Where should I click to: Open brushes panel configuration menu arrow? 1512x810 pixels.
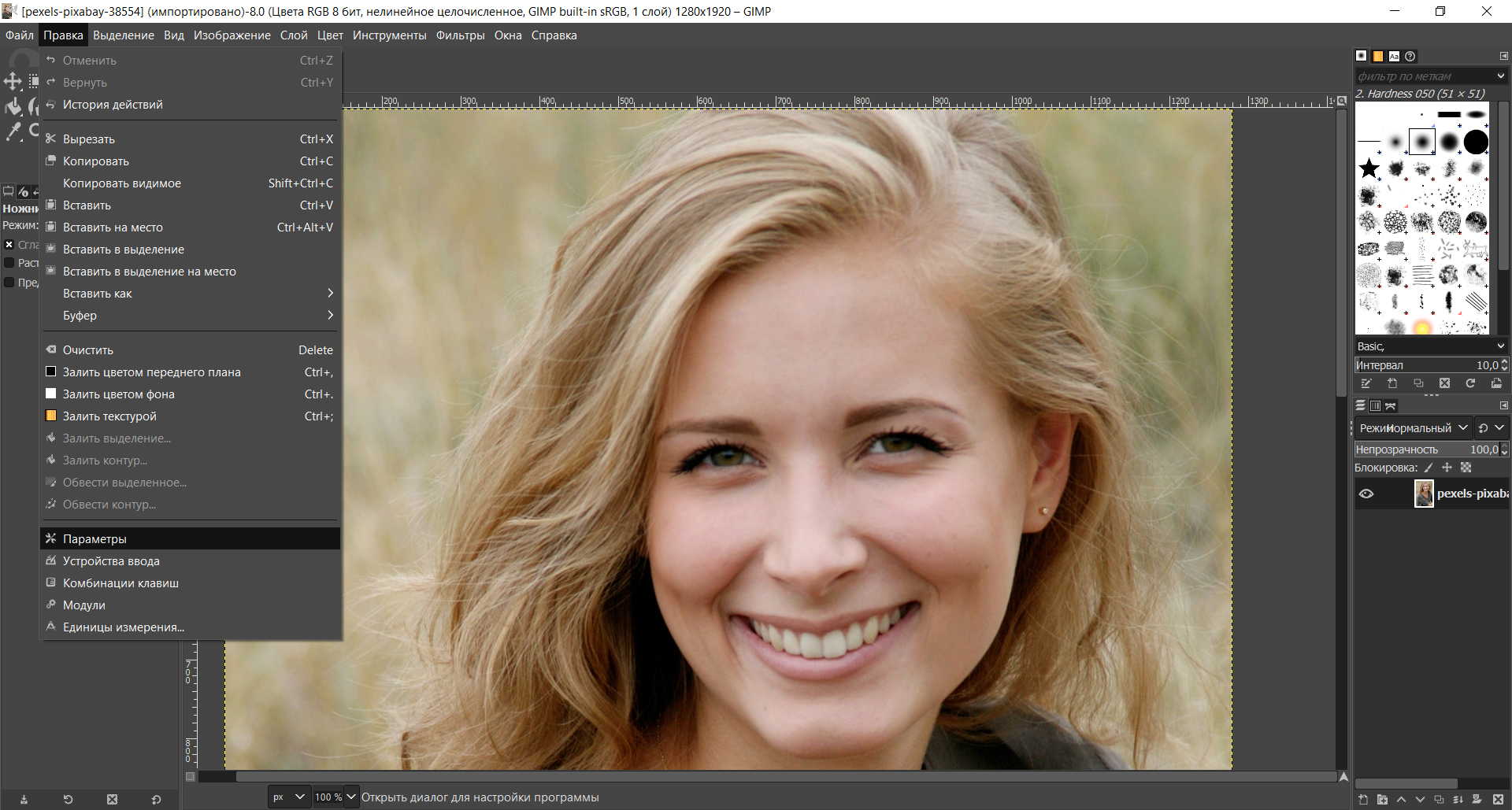(1503, 56)
